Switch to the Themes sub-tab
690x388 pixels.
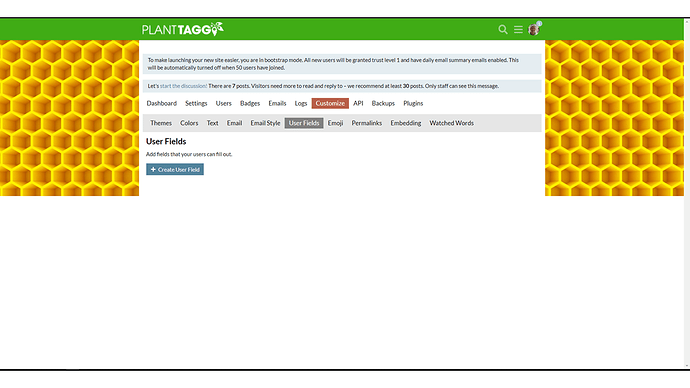pos(161,123)
